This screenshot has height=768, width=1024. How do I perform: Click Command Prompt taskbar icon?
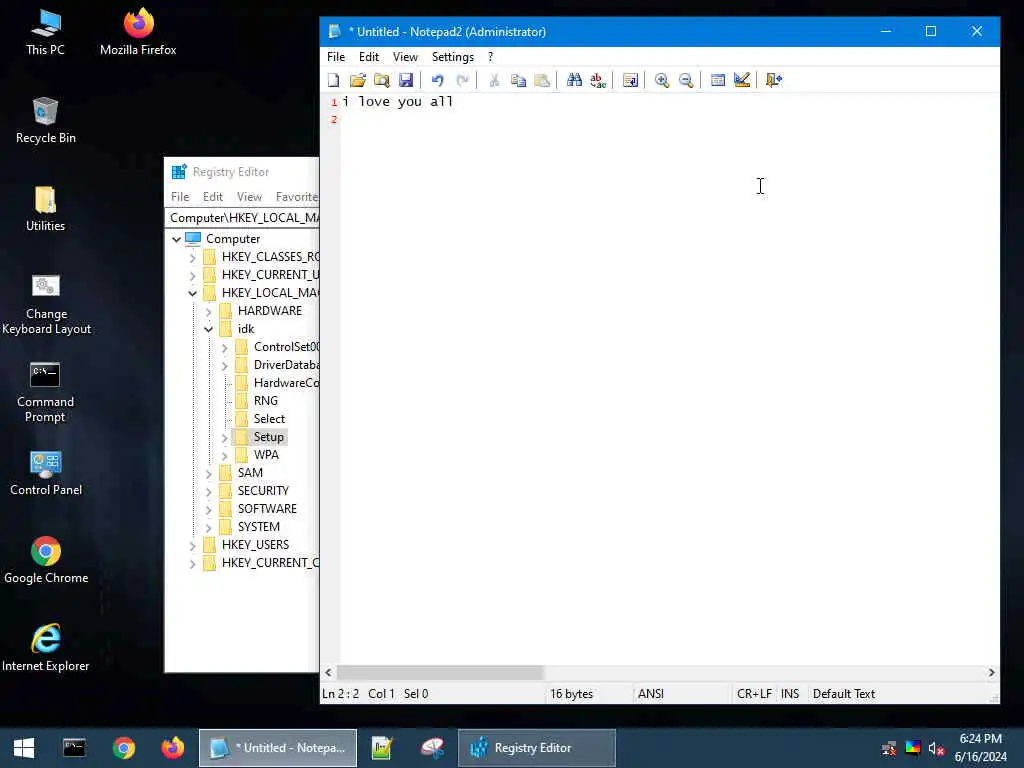coord(74,748)
